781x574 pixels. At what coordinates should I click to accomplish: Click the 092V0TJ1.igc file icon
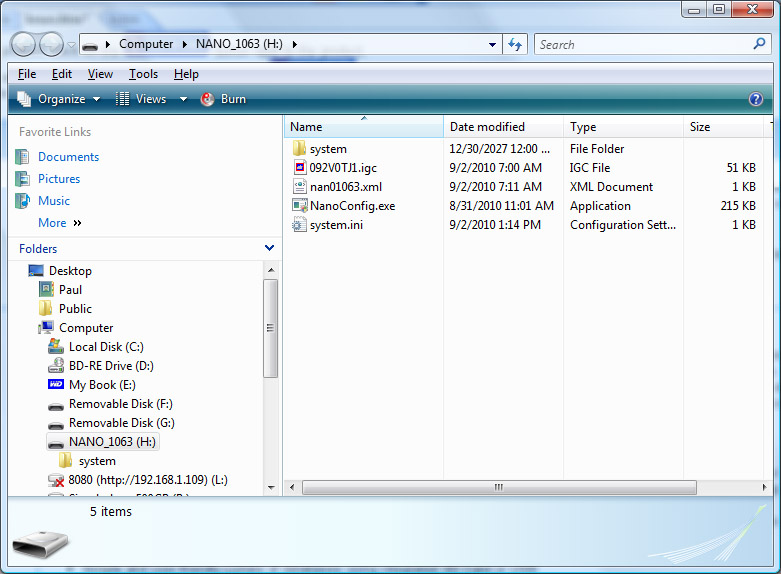coord(299,167)
